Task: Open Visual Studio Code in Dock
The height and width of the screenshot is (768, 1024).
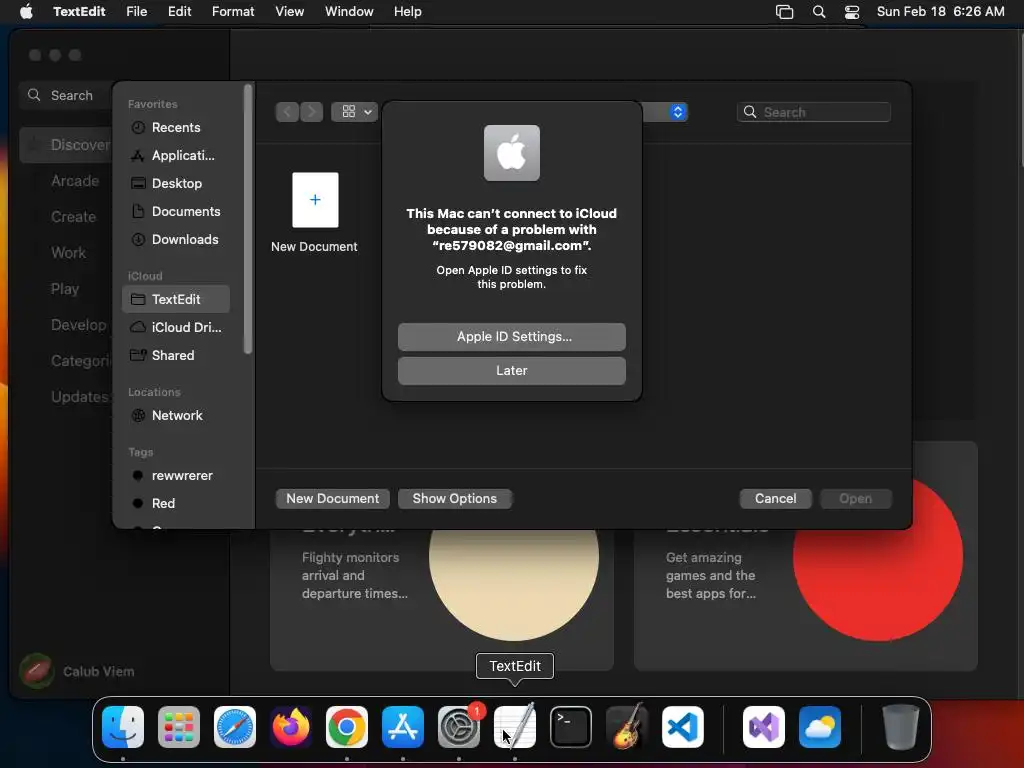Action: (683, 727)
